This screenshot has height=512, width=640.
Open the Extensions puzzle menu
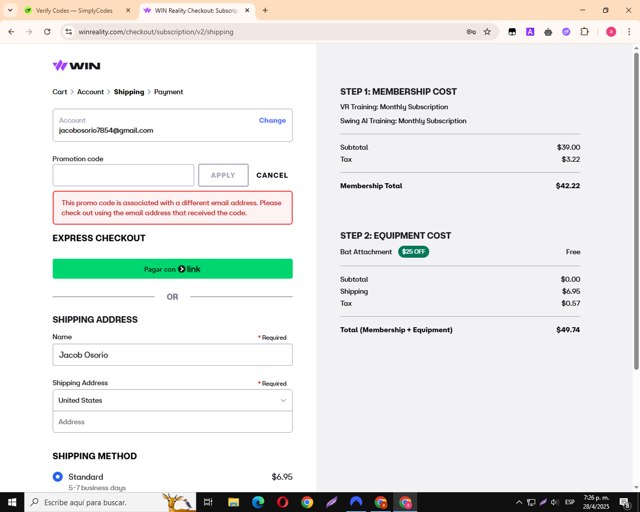[x=584, y=32]
